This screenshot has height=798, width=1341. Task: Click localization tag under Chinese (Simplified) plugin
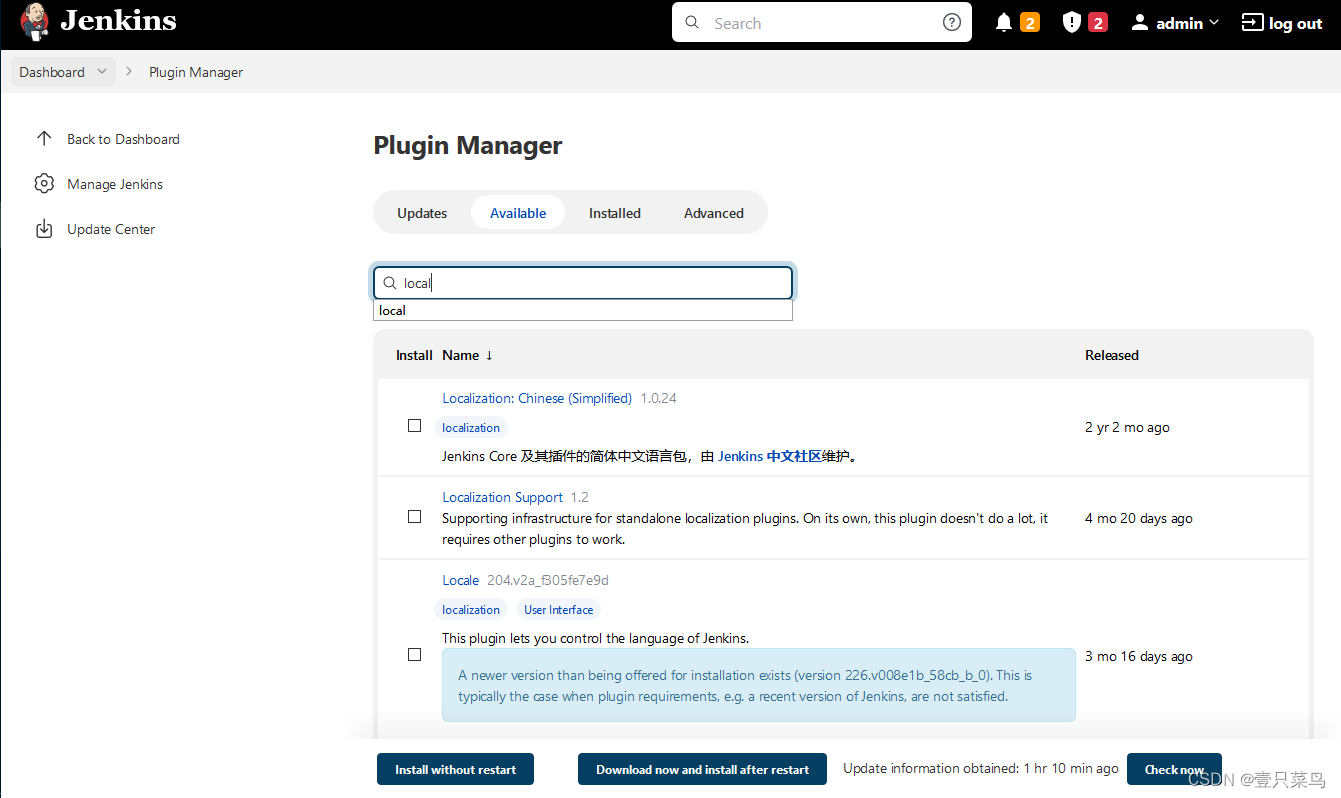(471, 427)
